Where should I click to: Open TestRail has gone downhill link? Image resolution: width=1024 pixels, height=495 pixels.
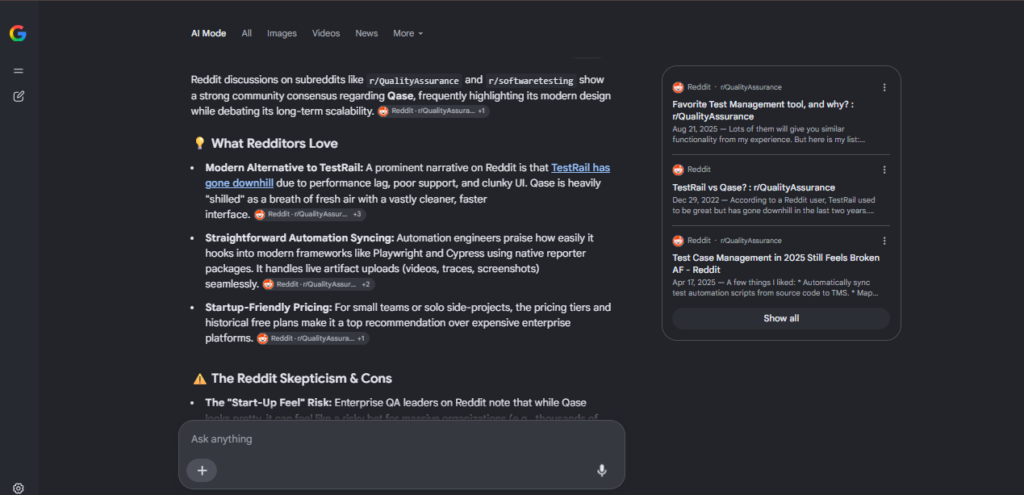click(x=408, y=175)
